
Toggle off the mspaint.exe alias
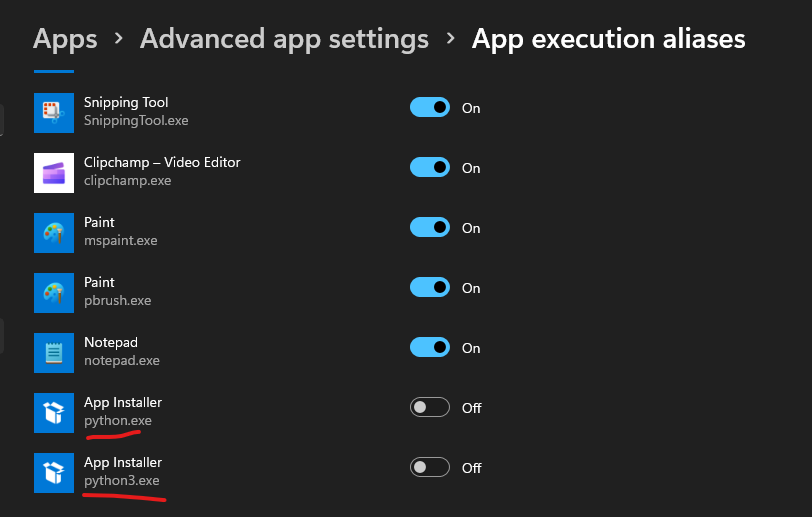point(430,227)
